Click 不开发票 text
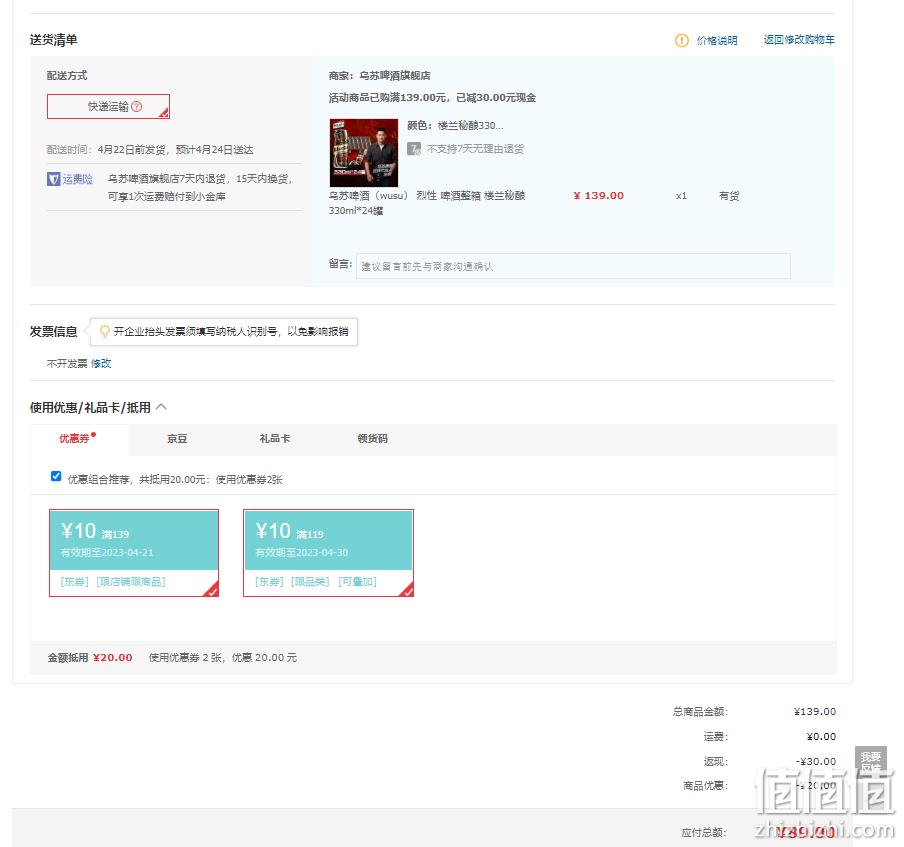This screenshot has width=904, height=847. coord(67,364)
